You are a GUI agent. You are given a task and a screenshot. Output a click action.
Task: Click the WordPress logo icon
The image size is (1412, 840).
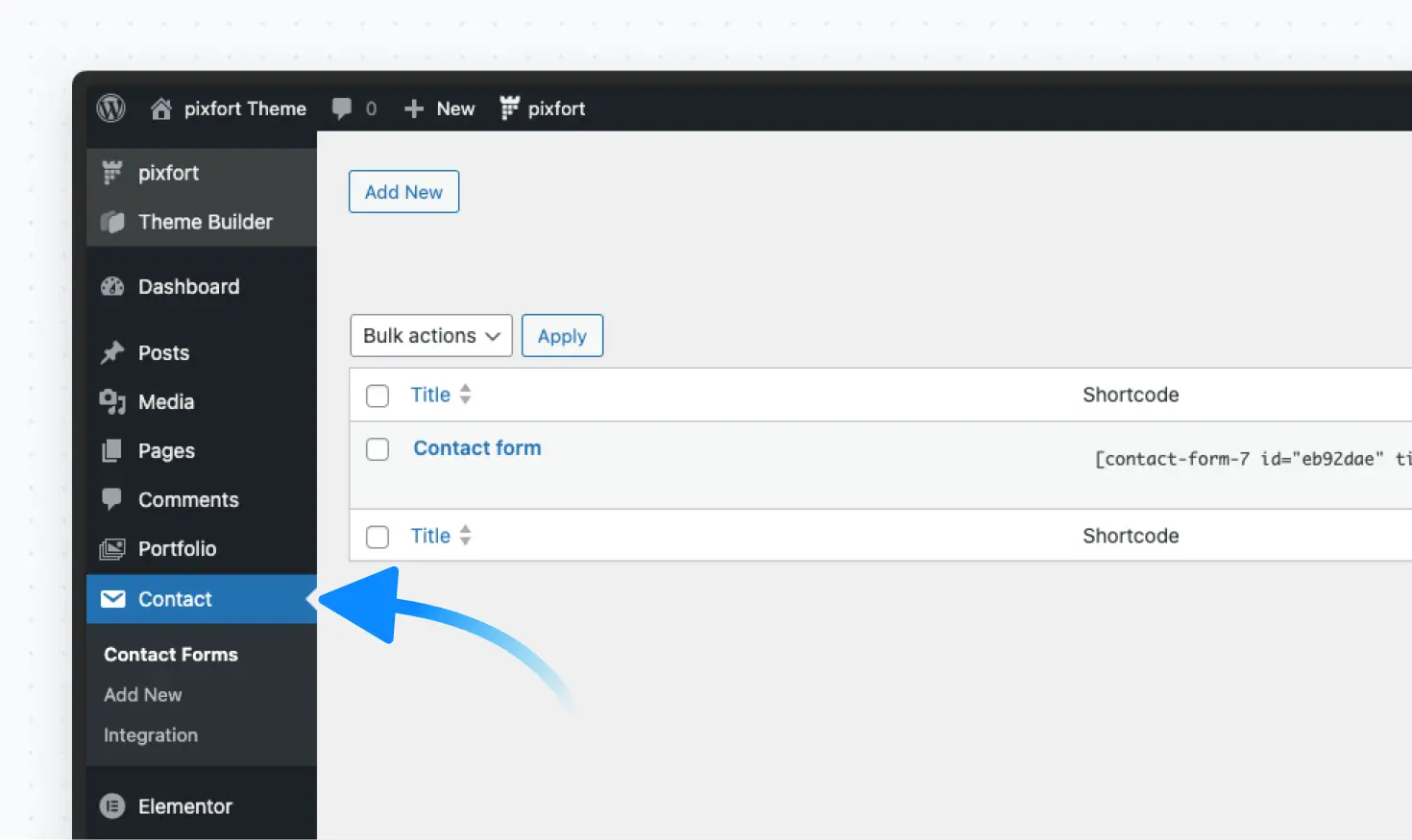[111, 108]
